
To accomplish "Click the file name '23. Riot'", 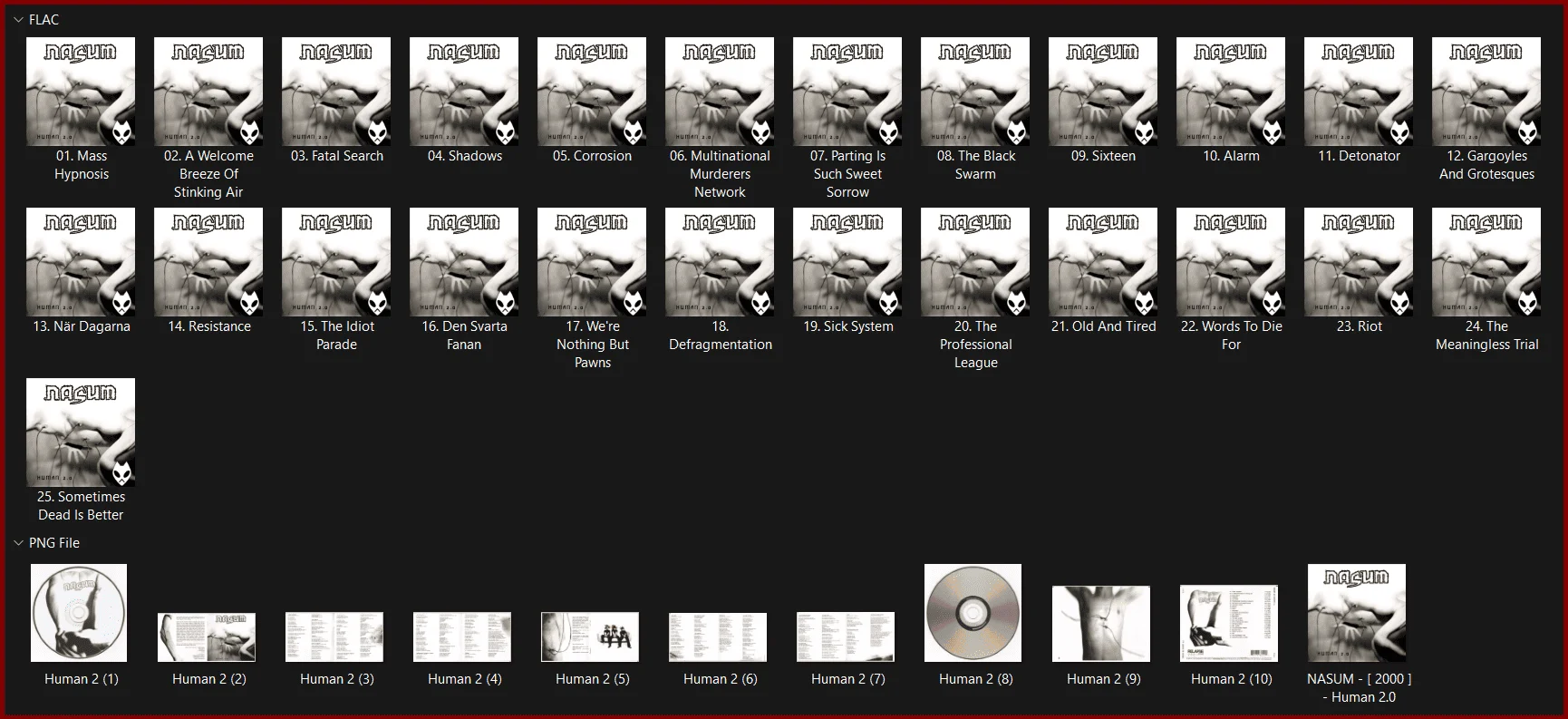I will pyautogui.click(x=1360, y=326).
